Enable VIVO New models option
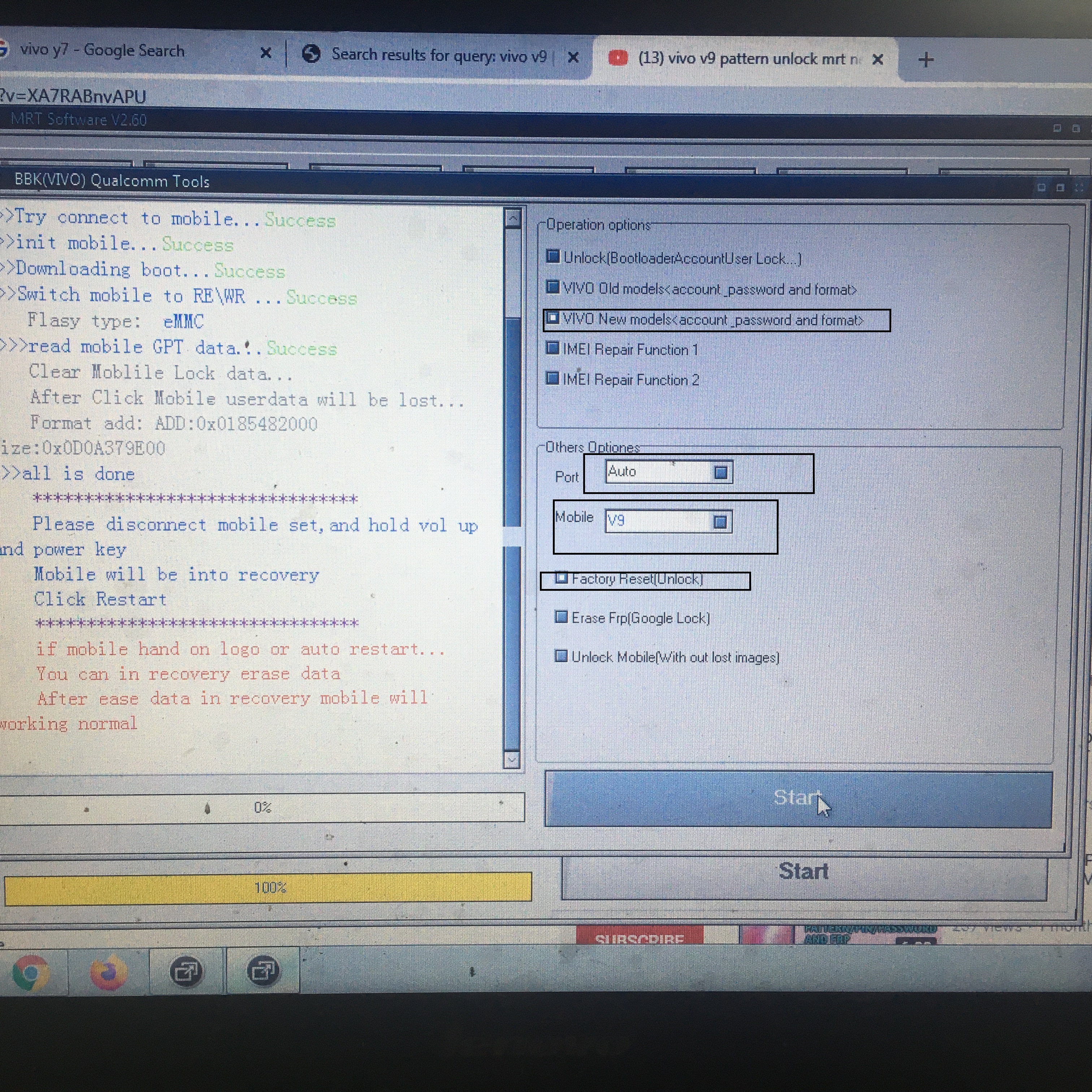The width and height of the screenshot is (1092, 1092). click(x=553, y=318)
